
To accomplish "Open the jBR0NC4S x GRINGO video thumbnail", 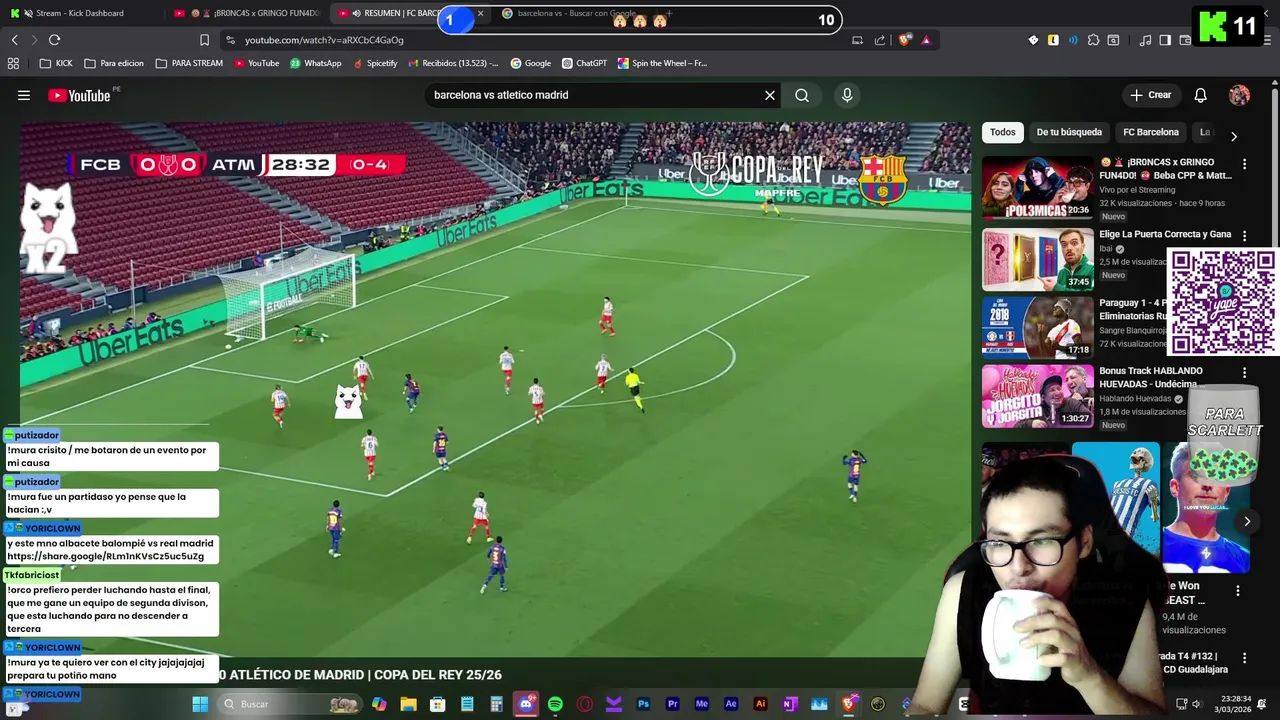I will (x=1037, y=187).
